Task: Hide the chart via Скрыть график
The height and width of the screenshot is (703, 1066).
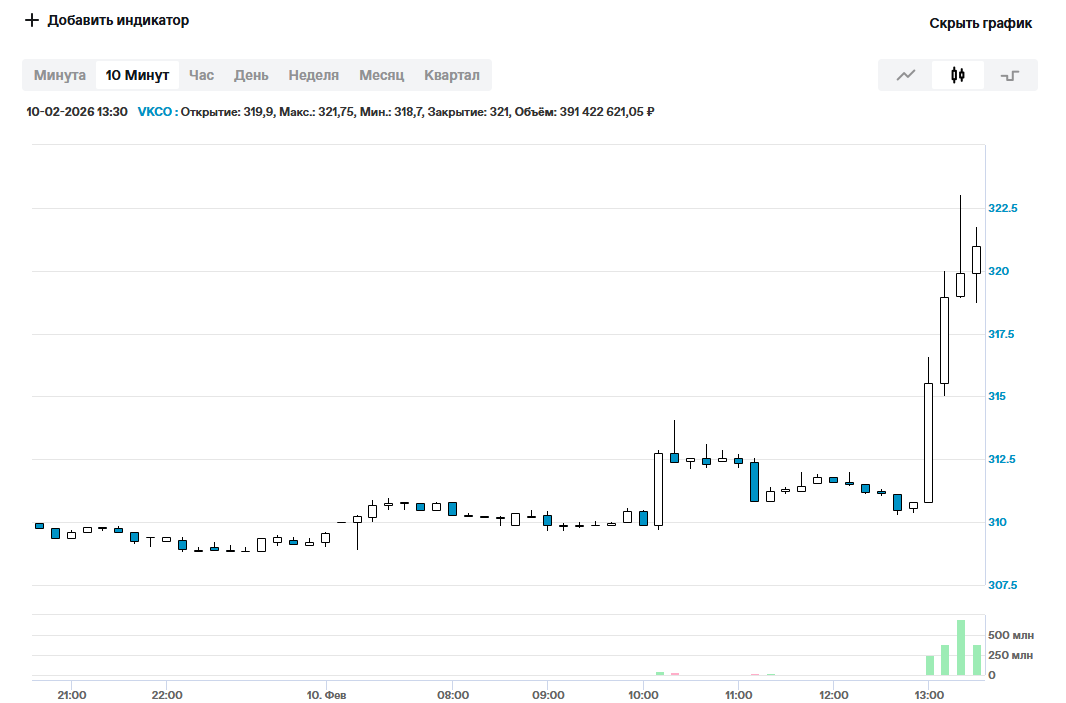Action: (x=980, y=23)
